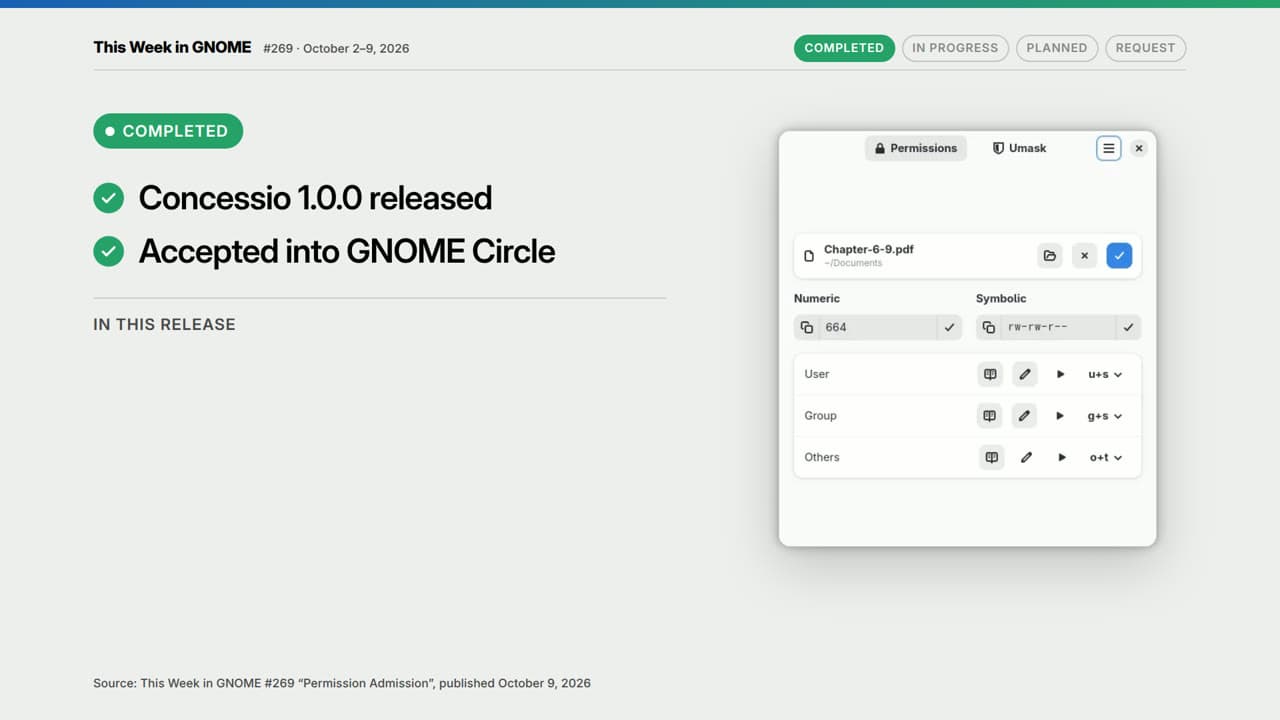Select the REQUEST filter pill
The height and width of the screenshot is (720, 1280).
coord(1146,48)
